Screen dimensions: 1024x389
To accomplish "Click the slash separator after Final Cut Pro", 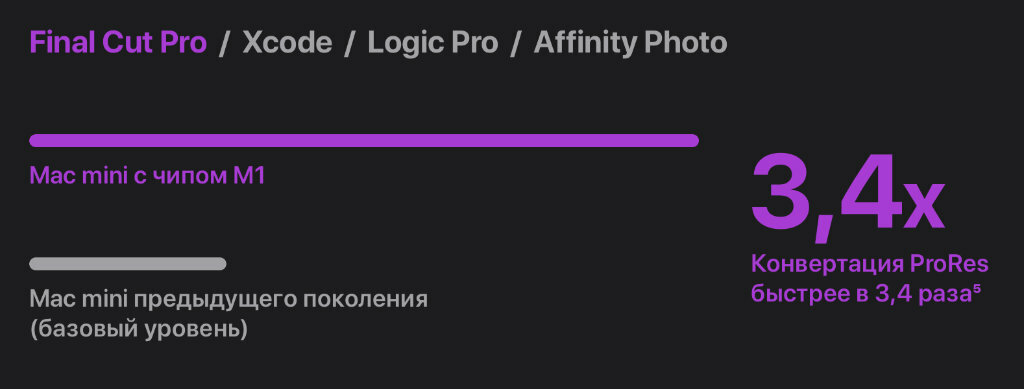I will (x=225, y=44).
